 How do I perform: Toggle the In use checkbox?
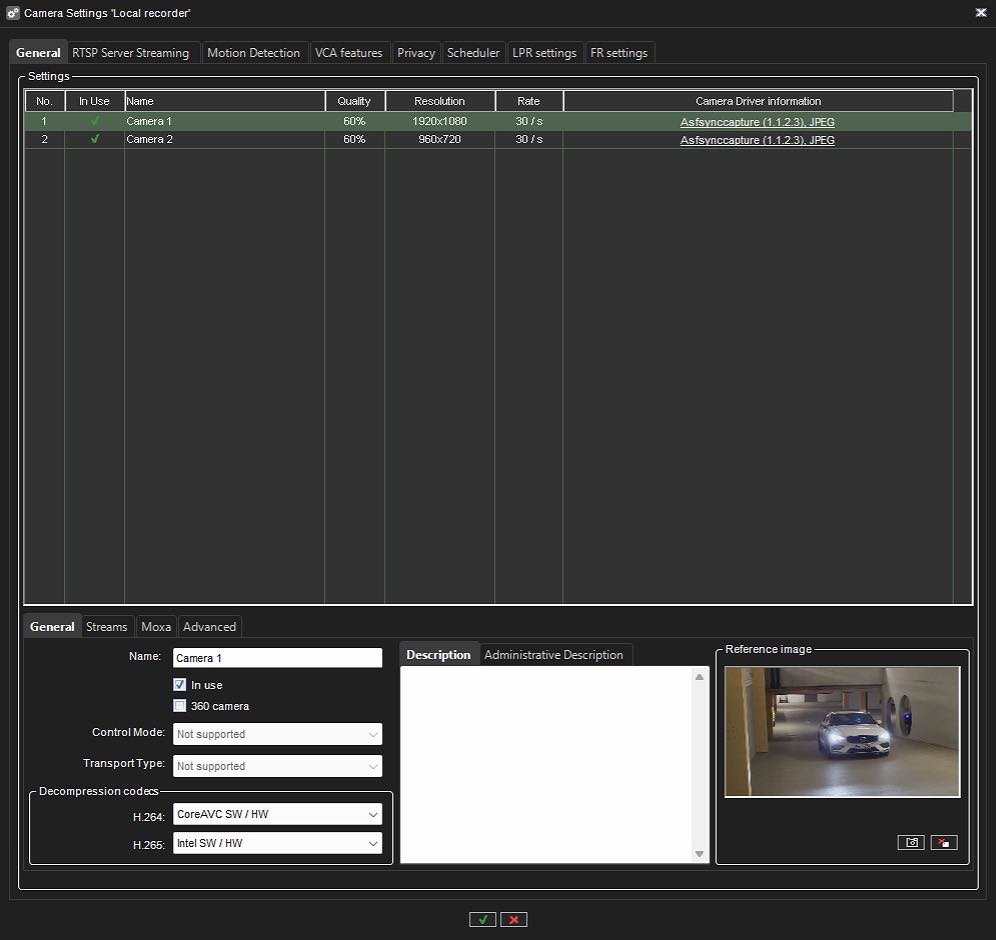[180, 685]
